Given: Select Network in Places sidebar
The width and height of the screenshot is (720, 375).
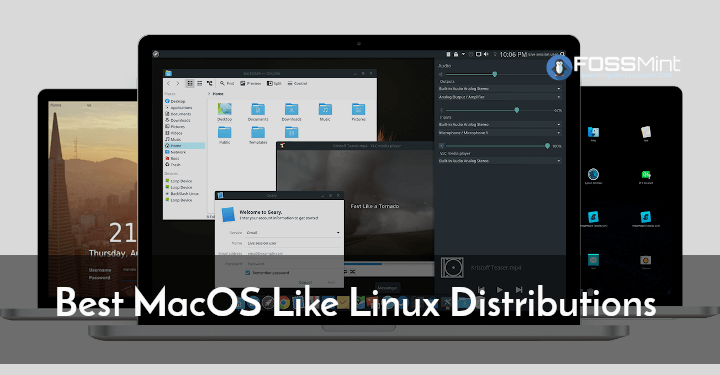Looking at the screenshot, I should tap(175, 152).
